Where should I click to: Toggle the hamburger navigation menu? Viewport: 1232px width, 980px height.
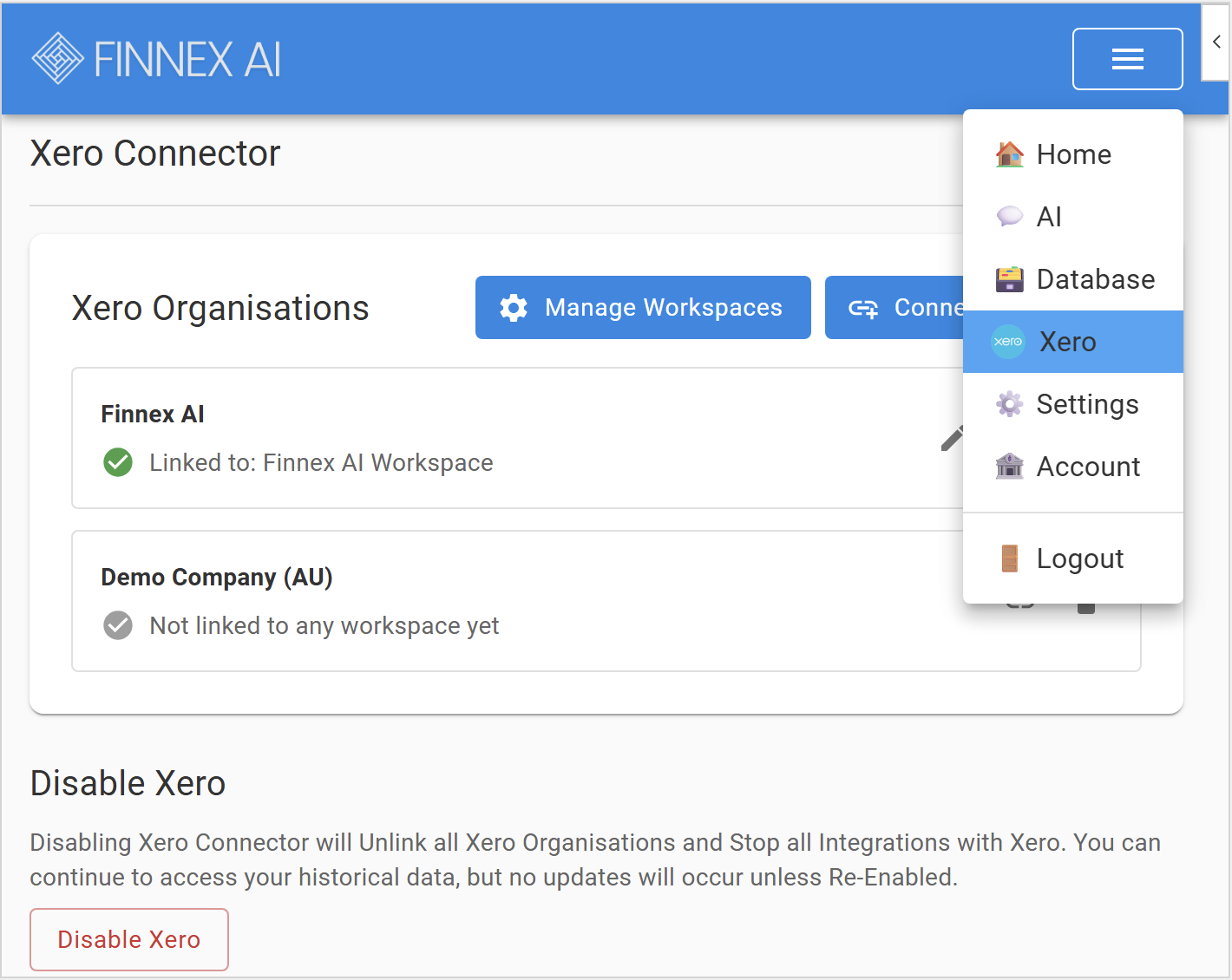coord(1127,59)
